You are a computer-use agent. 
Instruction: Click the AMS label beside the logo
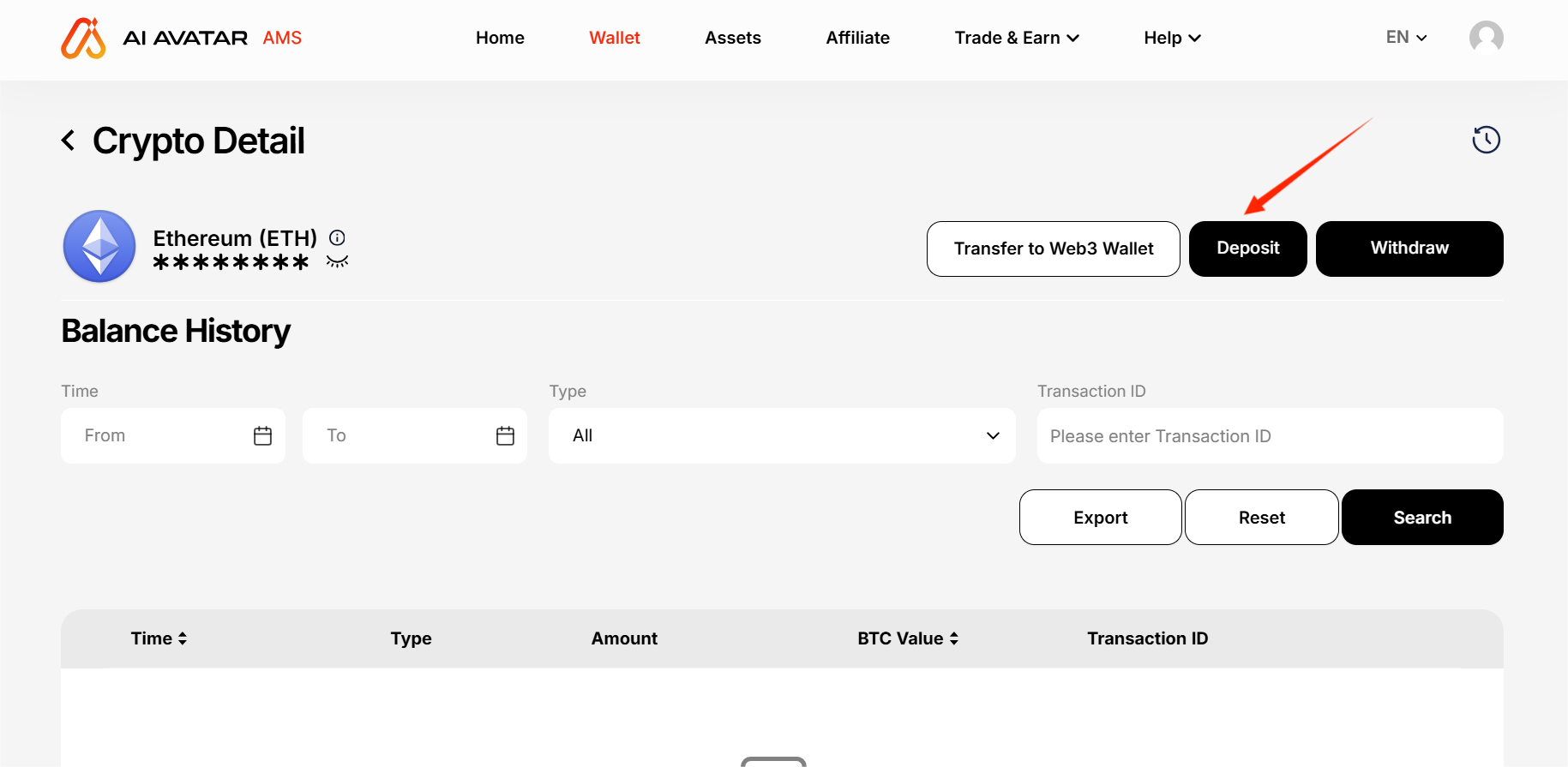click(282, 38)
